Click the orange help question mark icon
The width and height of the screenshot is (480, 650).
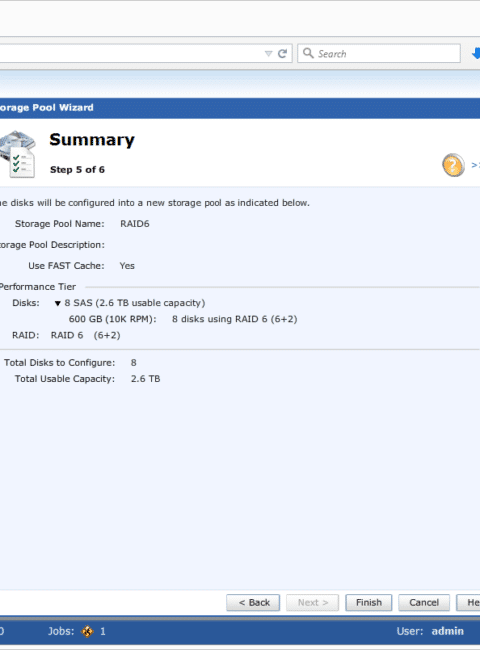[453, 165]
